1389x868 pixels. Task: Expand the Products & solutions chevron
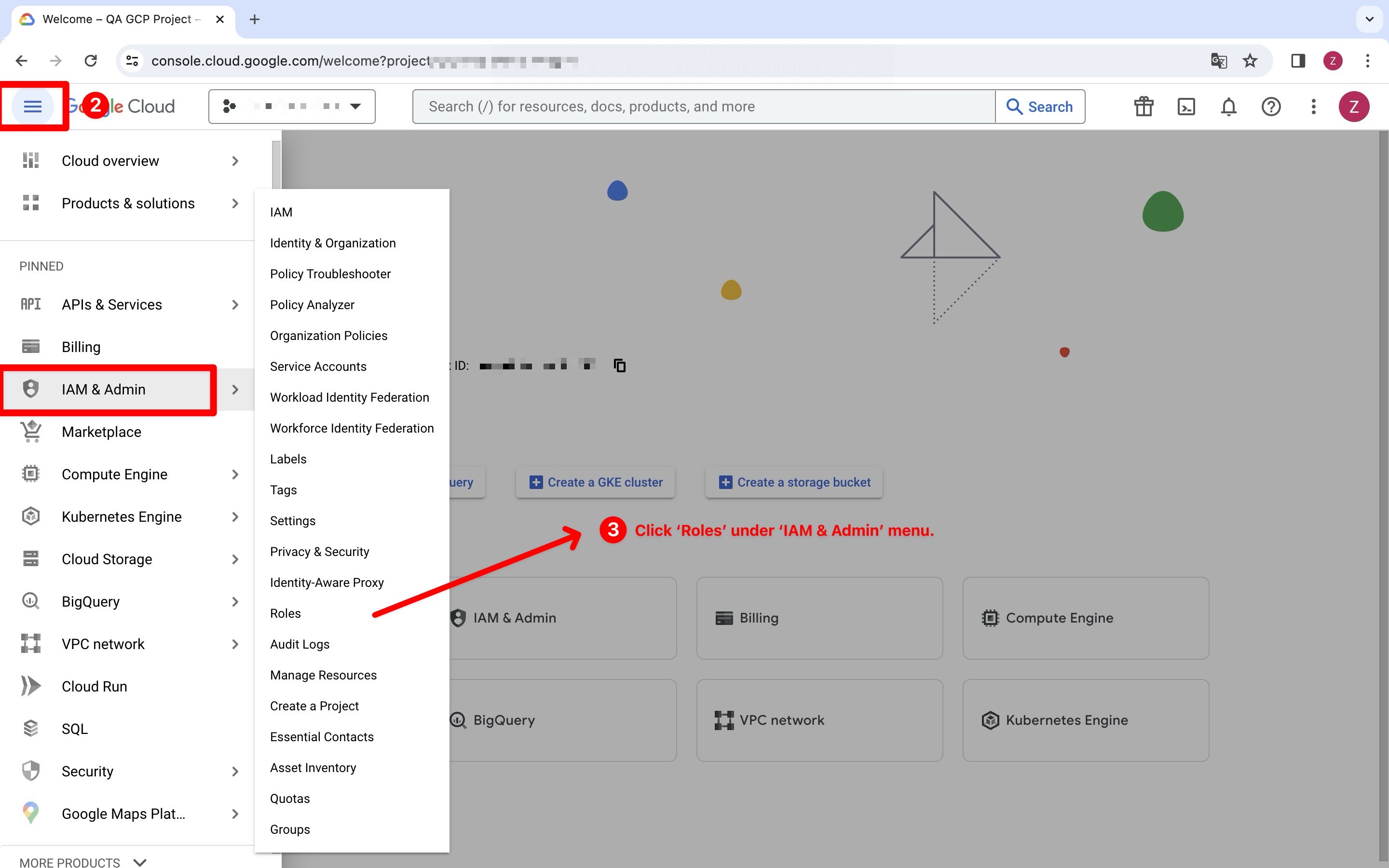235,203
